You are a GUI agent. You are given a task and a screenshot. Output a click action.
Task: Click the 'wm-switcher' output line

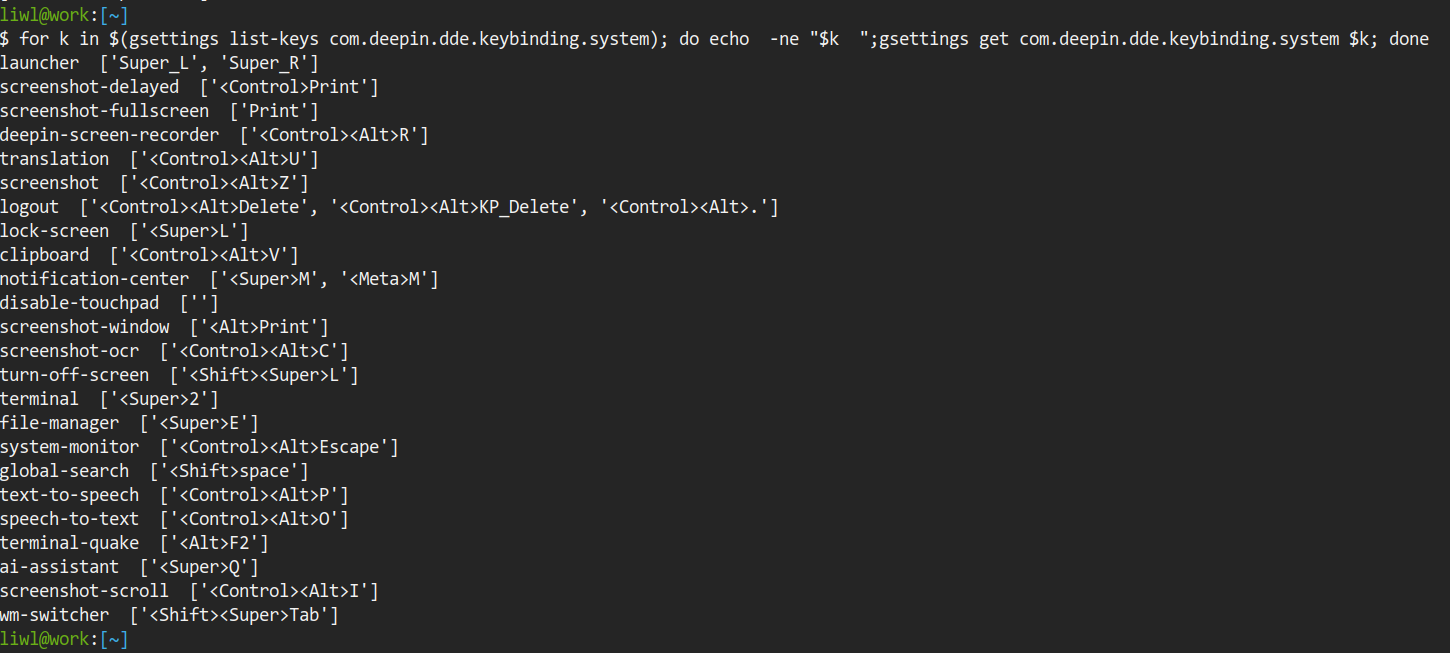tap(169, 615)
